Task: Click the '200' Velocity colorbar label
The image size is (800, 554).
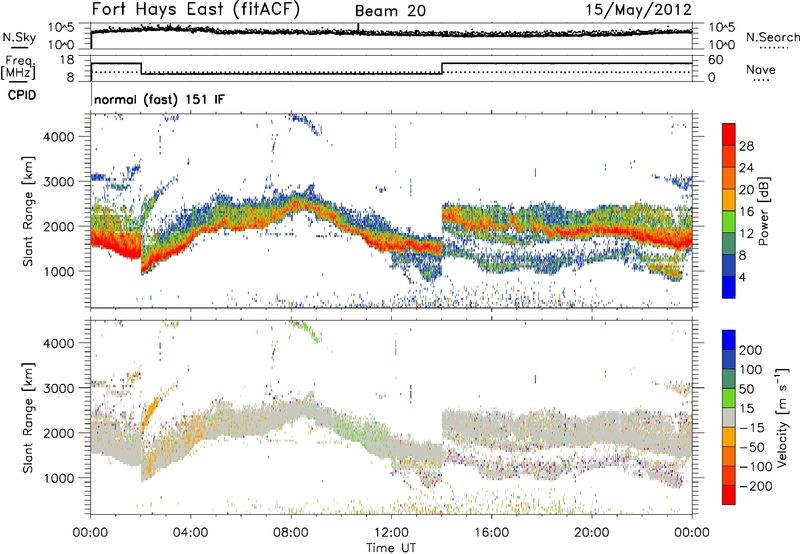Action: coord(751,350)
